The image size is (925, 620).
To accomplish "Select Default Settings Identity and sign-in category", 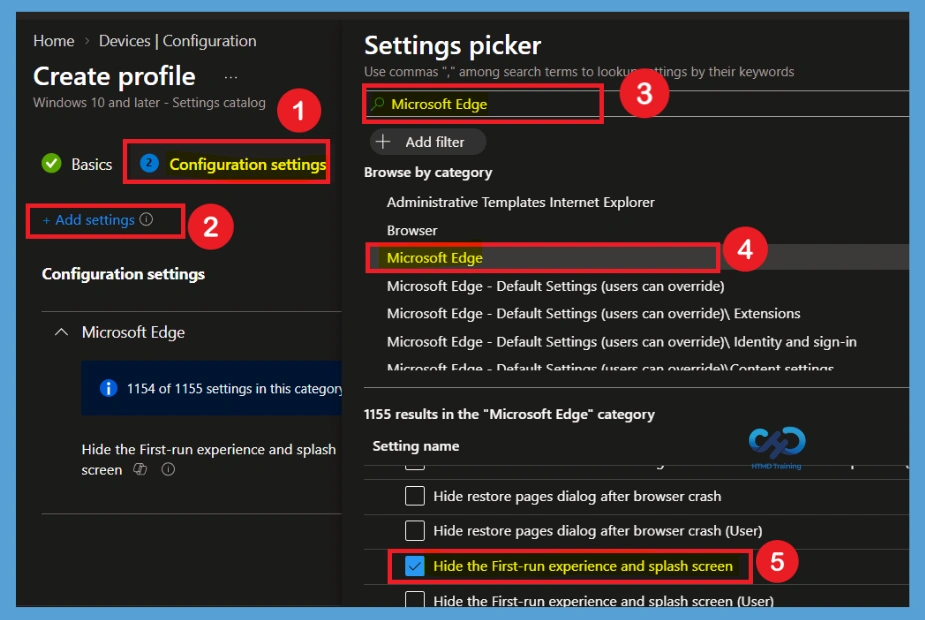I will (621, 342).
